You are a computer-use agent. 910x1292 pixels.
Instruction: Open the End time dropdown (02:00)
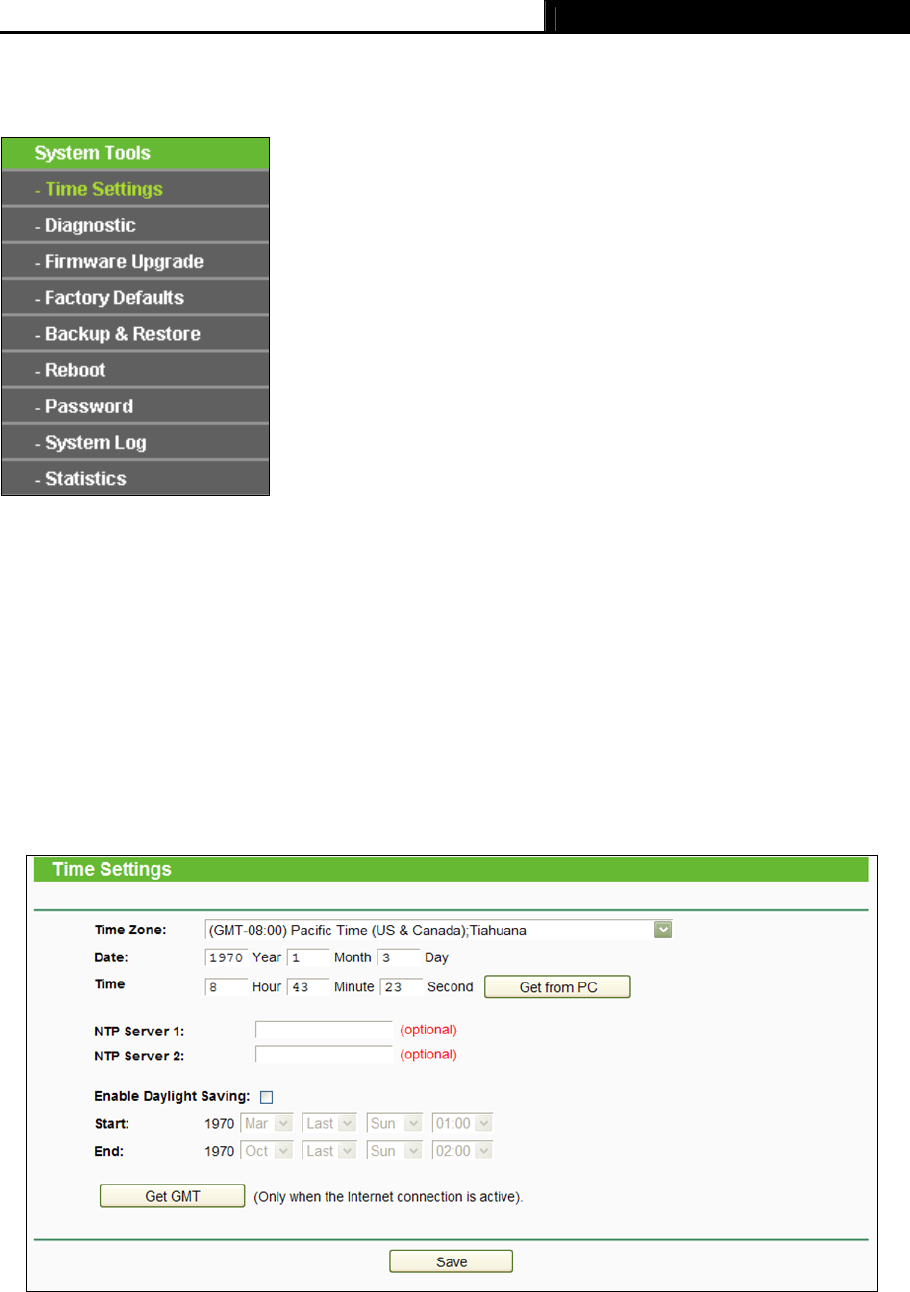tap(462, 1151)
